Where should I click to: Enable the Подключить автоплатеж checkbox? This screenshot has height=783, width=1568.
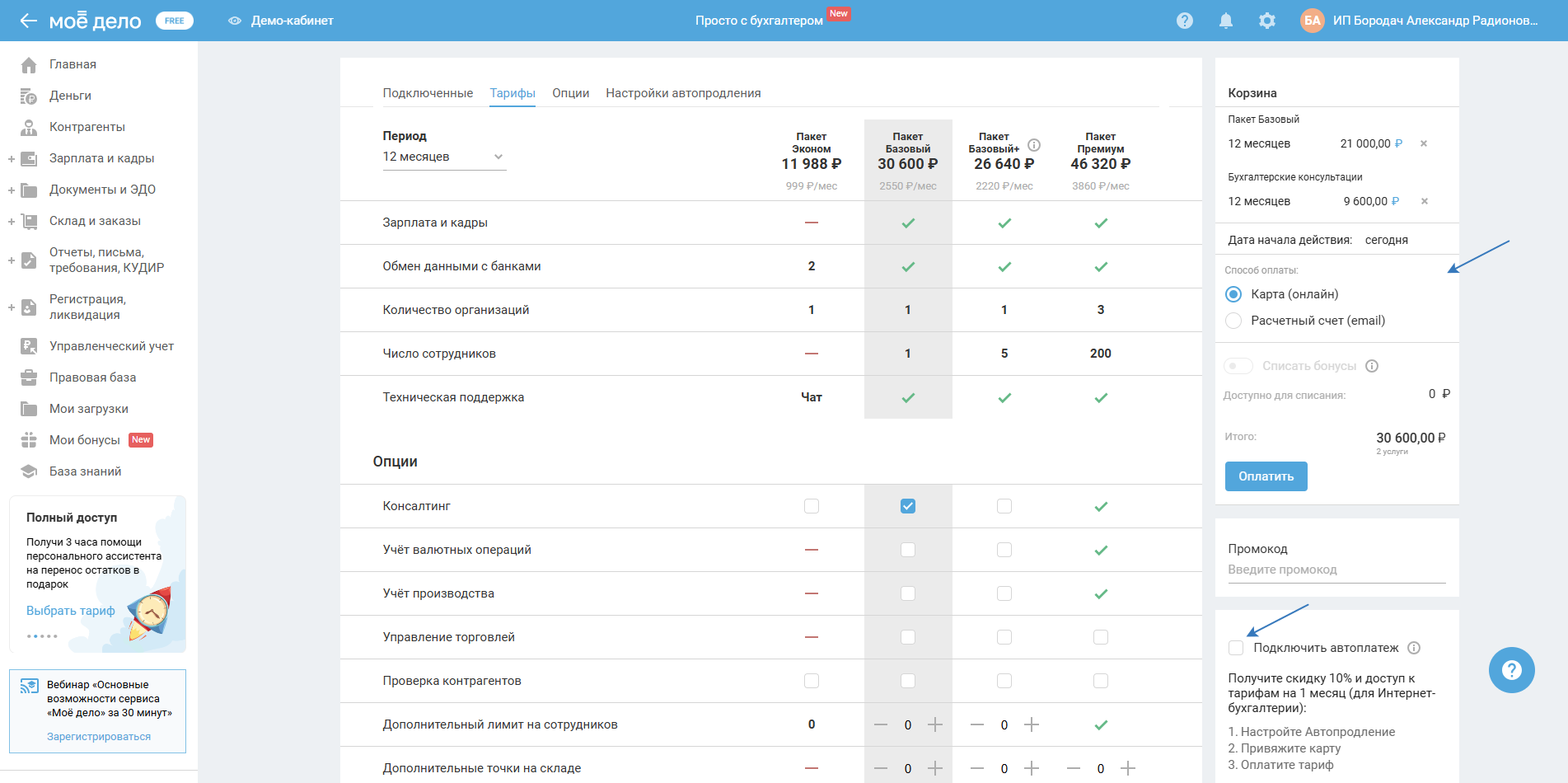coord(1236,648)
